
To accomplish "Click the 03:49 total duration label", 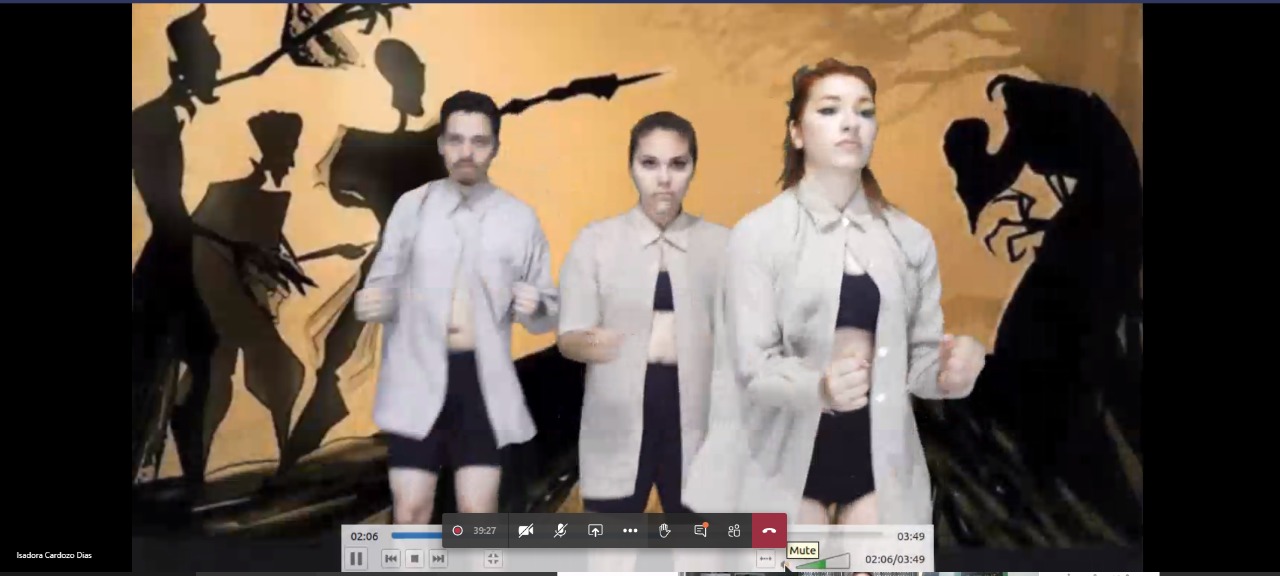I will click(x=910, y=537).
